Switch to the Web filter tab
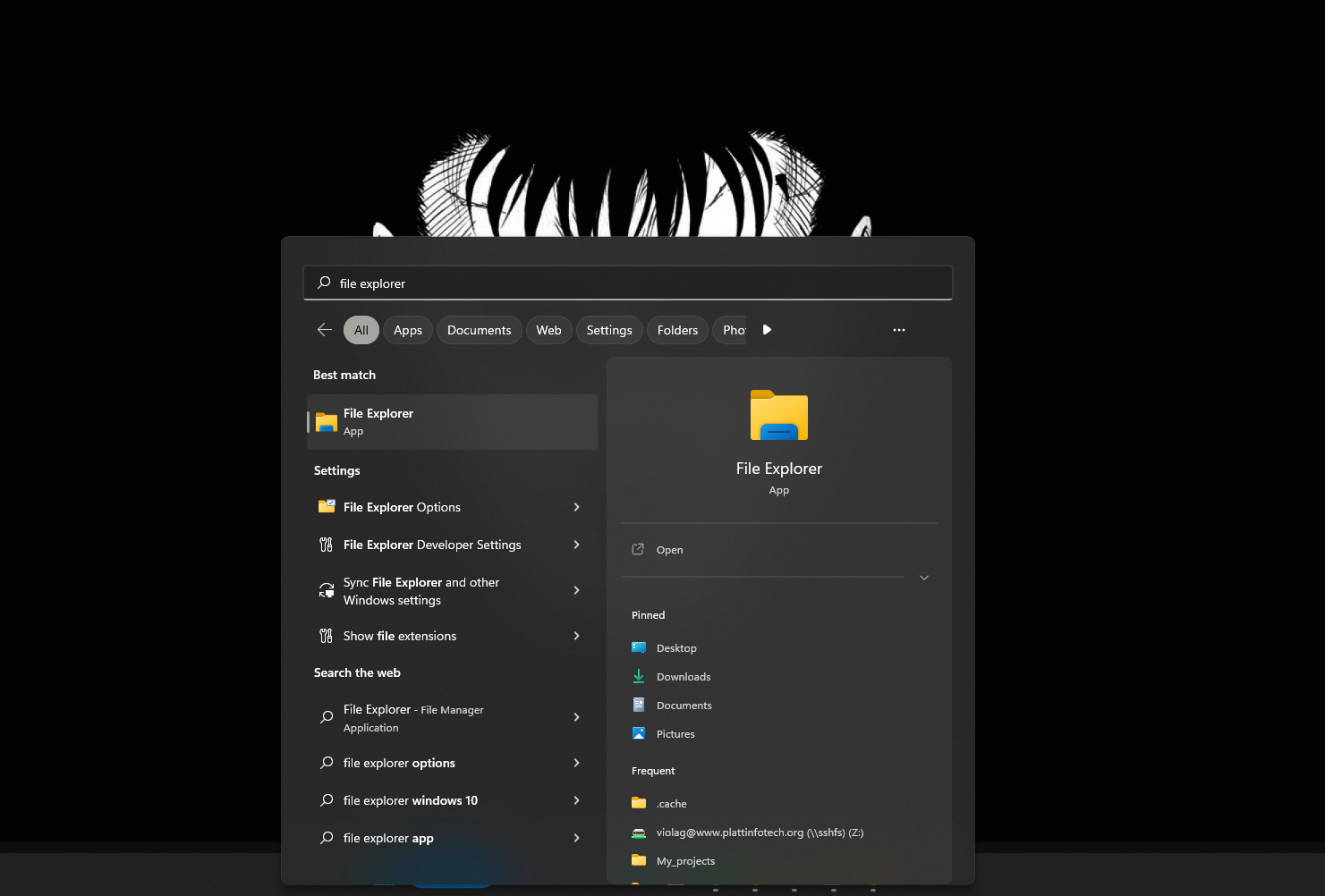Screen dimensions: 1325x896 coord(549,330)
